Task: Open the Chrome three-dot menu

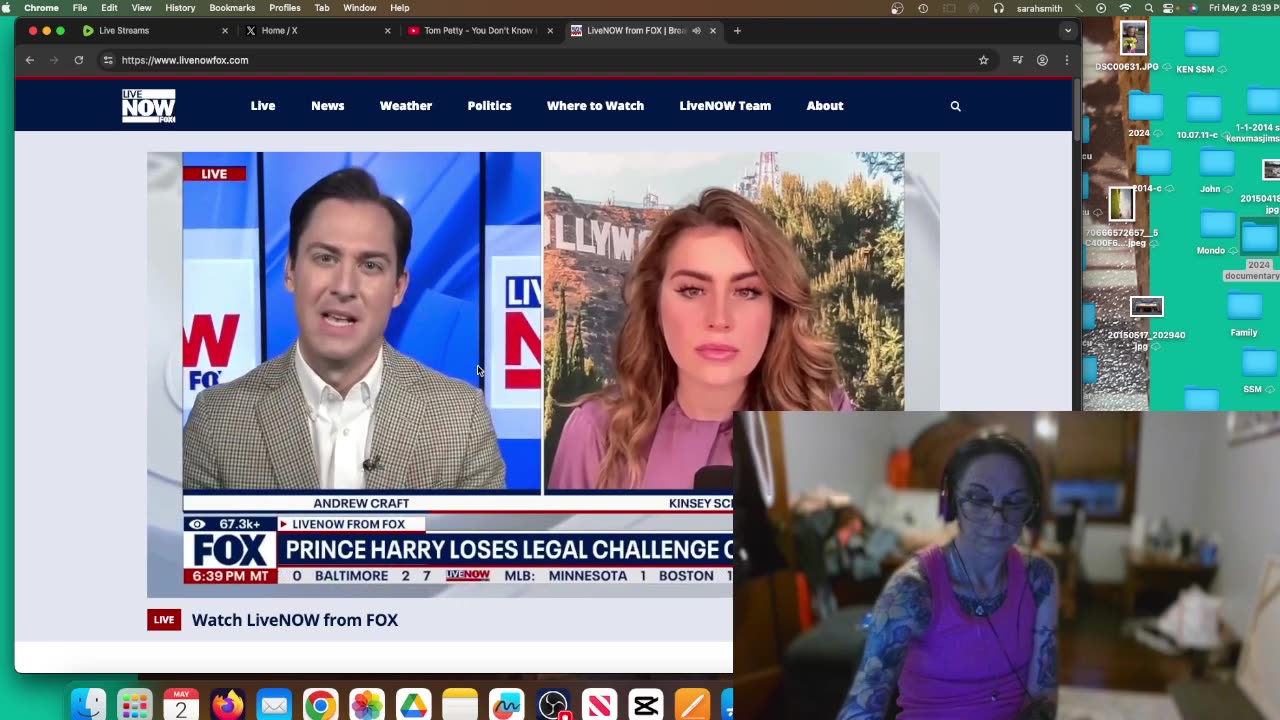Action: [x=1066, y=60]
